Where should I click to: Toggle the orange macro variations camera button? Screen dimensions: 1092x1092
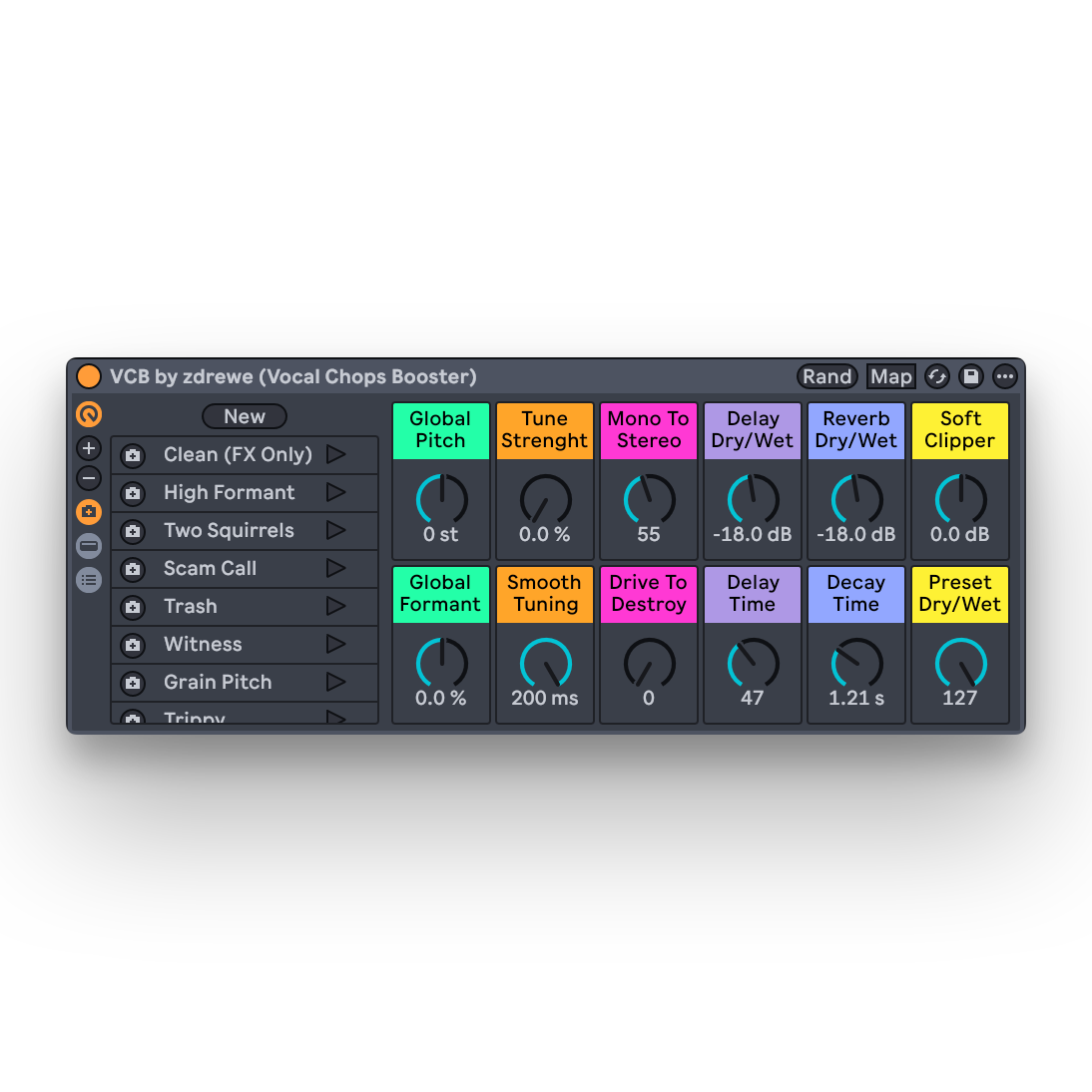pyautogui.click(x=89, y=512)
